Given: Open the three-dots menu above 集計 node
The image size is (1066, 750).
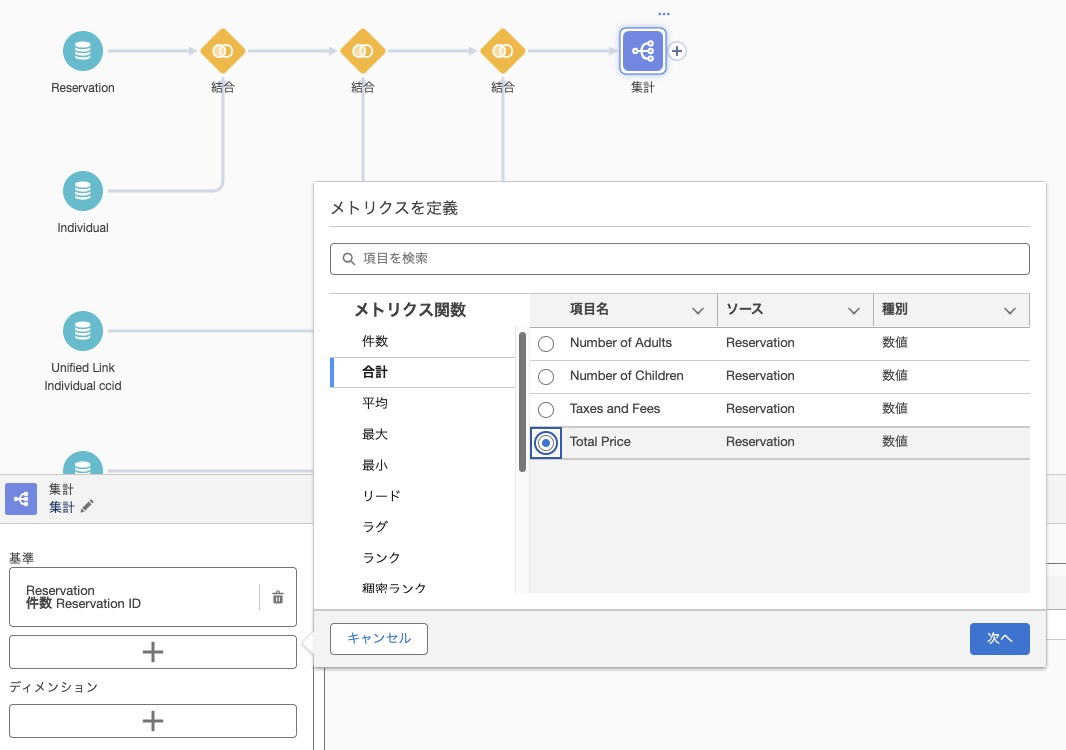Looking at the screenshot, I should pyautogui.click(x=664, y=14).
